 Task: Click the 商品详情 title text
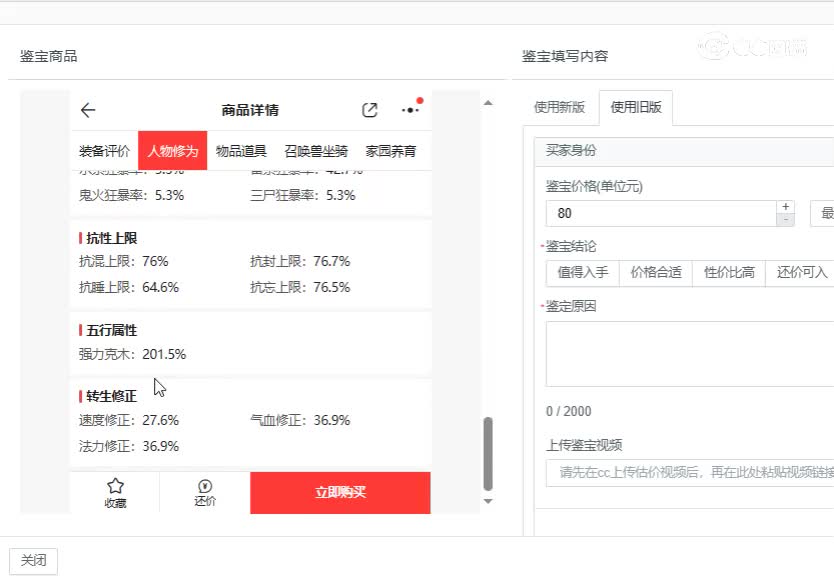tap(250, 110)
